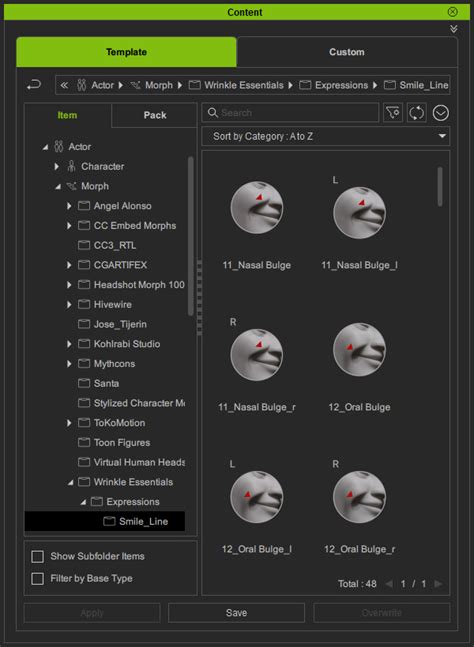Screen dimensions: 474x647
Task: Click the circled down-chevron icon
Action: pyautogui.click(x=441, y=113)
